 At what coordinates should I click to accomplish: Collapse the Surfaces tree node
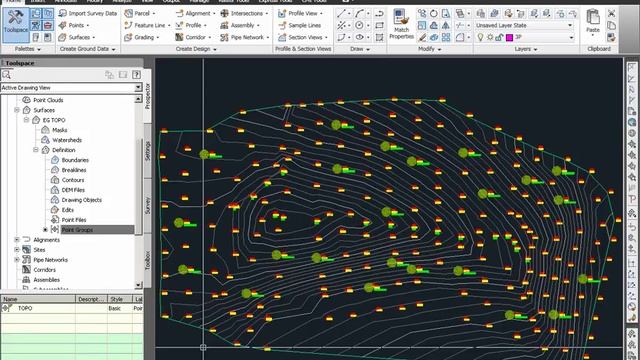(x=17, y=110)
